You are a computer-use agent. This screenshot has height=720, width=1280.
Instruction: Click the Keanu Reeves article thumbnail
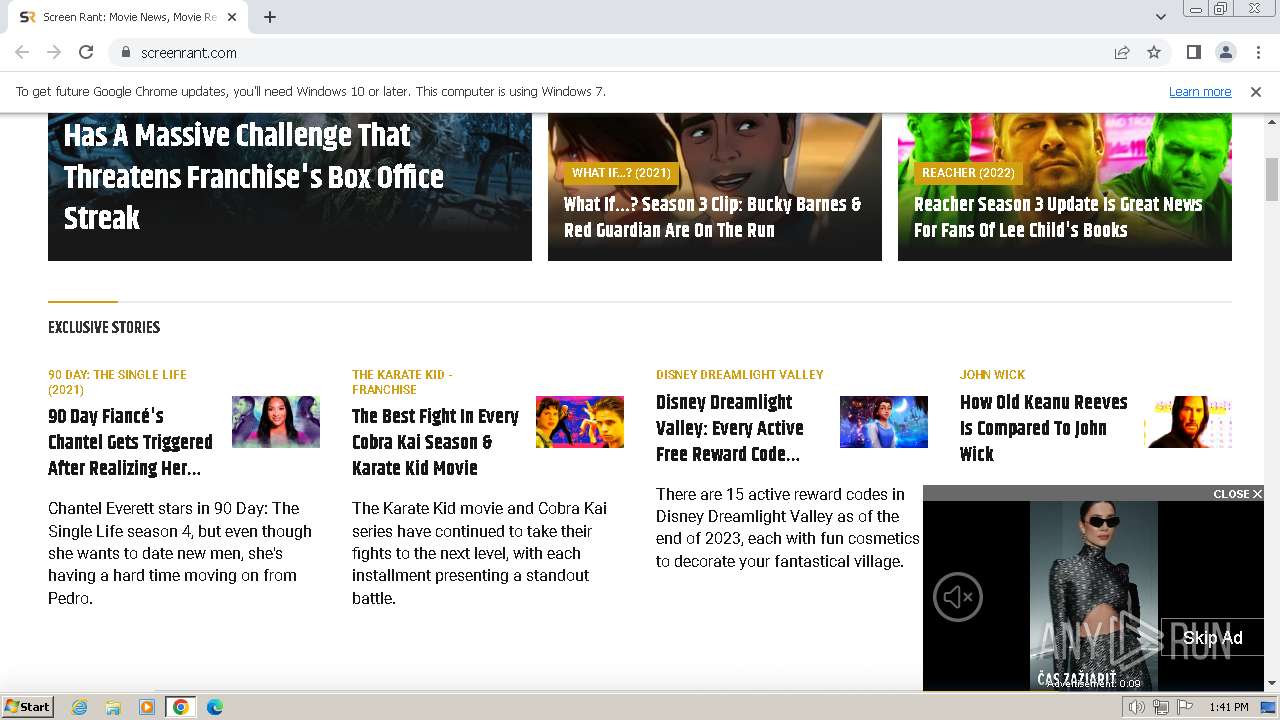tap(1188, 422)
